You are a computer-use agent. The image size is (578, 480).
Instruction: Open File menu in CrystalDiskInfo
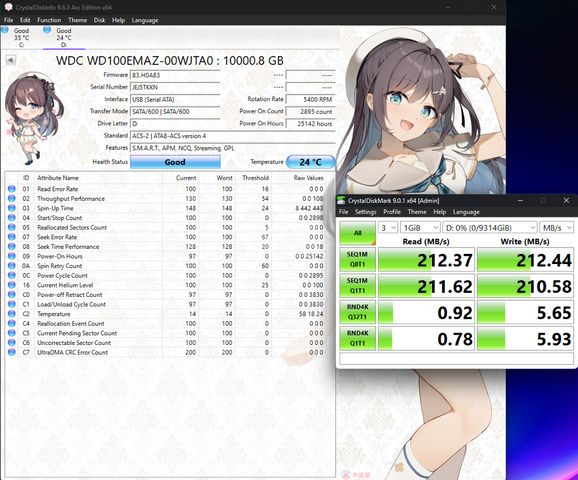(8, 20)
